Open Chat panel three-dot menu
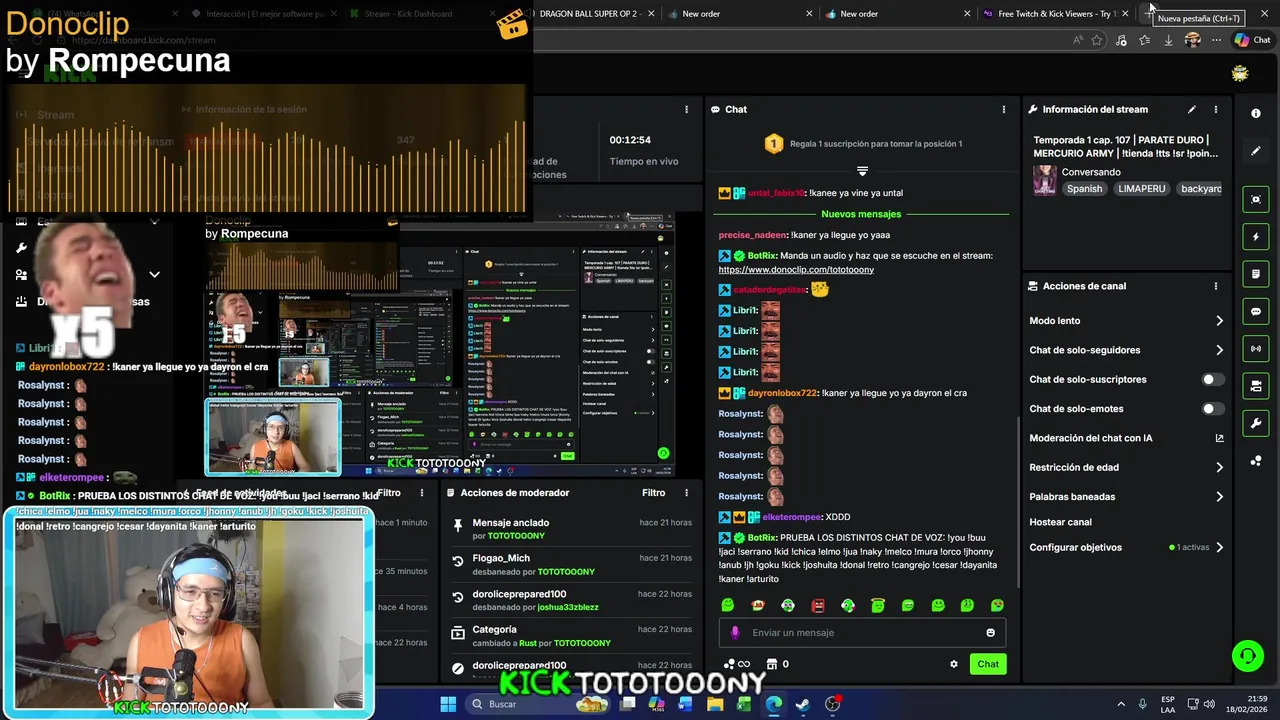Image resolution: width=1280 pixels, height=720 pixels. 1004,109
